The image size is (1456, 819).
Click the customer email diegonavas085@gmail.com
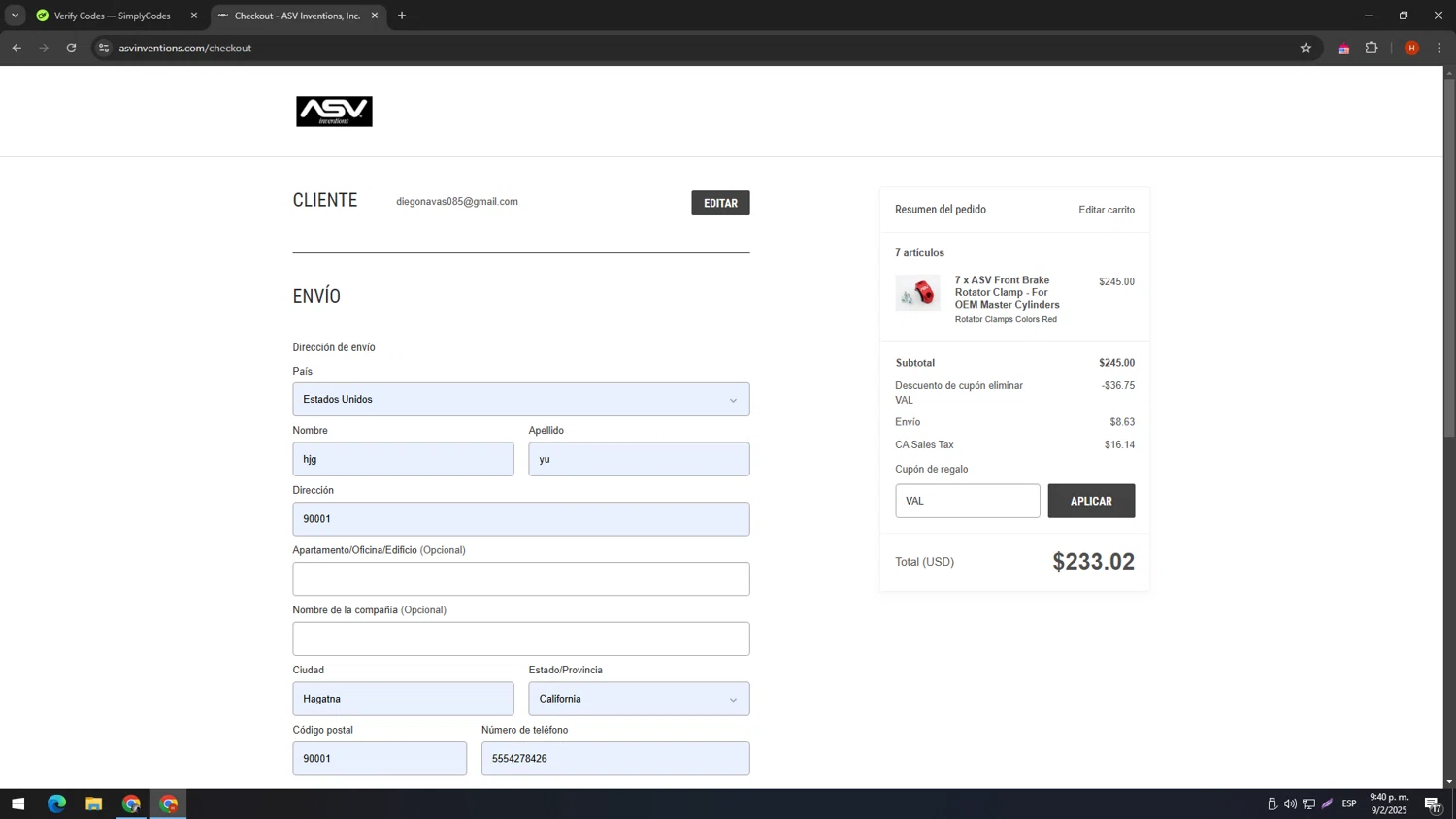[x=457, y=202]
